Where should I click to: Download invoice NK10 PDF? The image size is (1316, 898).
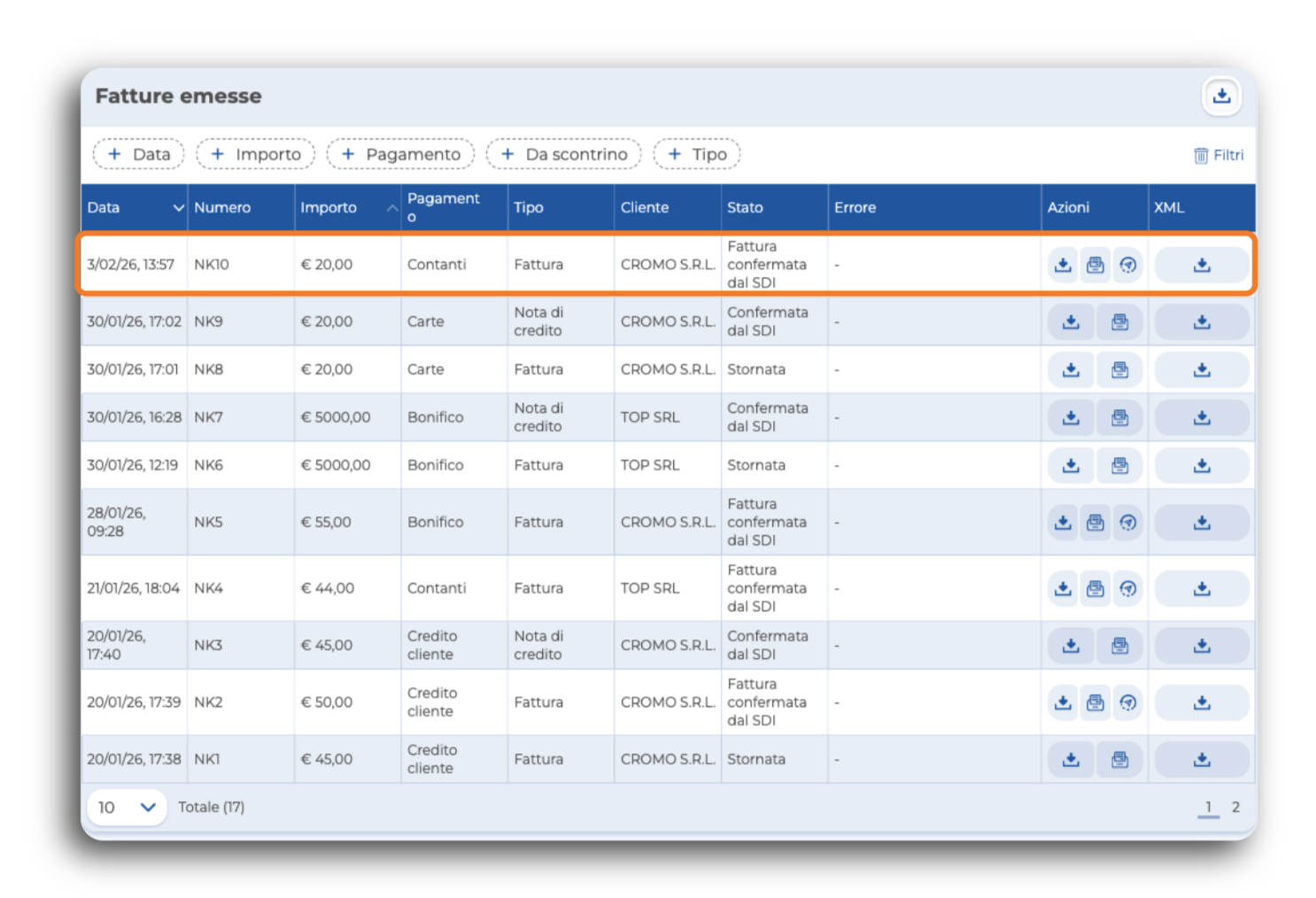pyautogui.click(x=1063, y=265)
